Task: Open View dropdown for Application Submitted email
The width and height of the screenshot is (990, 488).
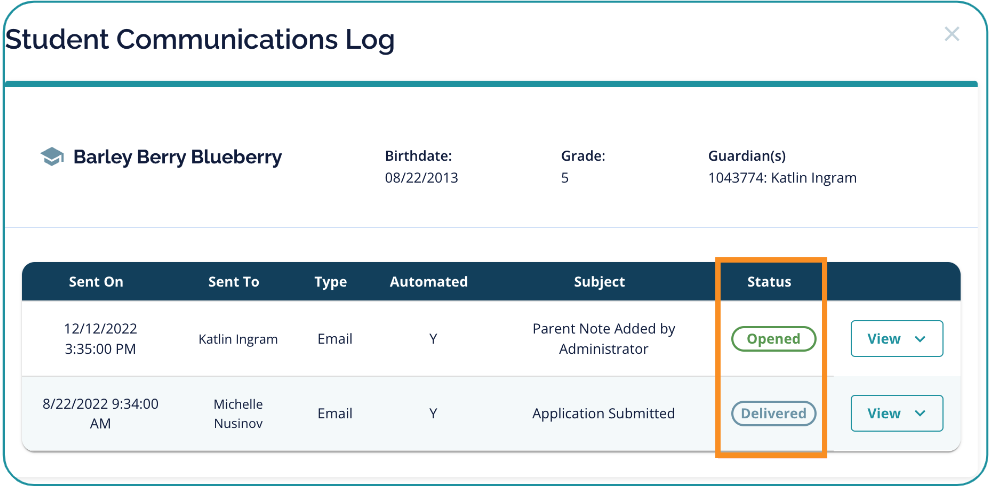Action: (x=896, y=413)
